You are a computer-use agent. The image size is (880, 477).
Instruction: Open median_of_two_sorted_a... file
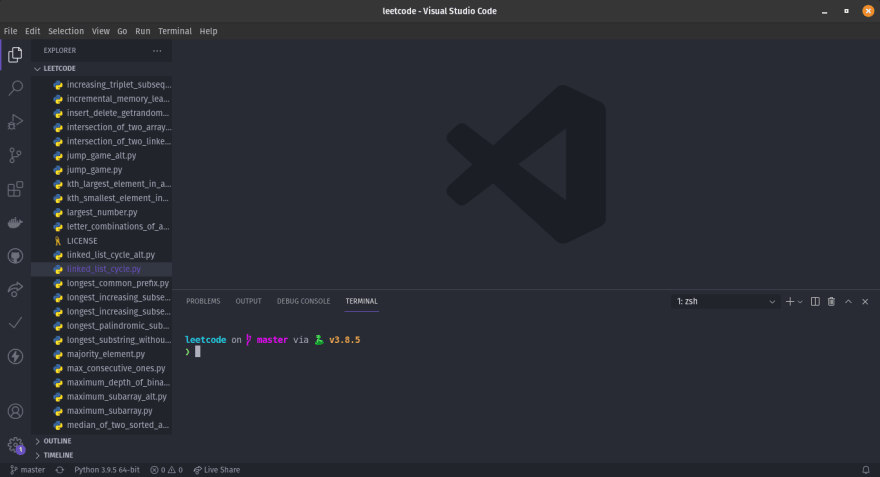[102, 425]
